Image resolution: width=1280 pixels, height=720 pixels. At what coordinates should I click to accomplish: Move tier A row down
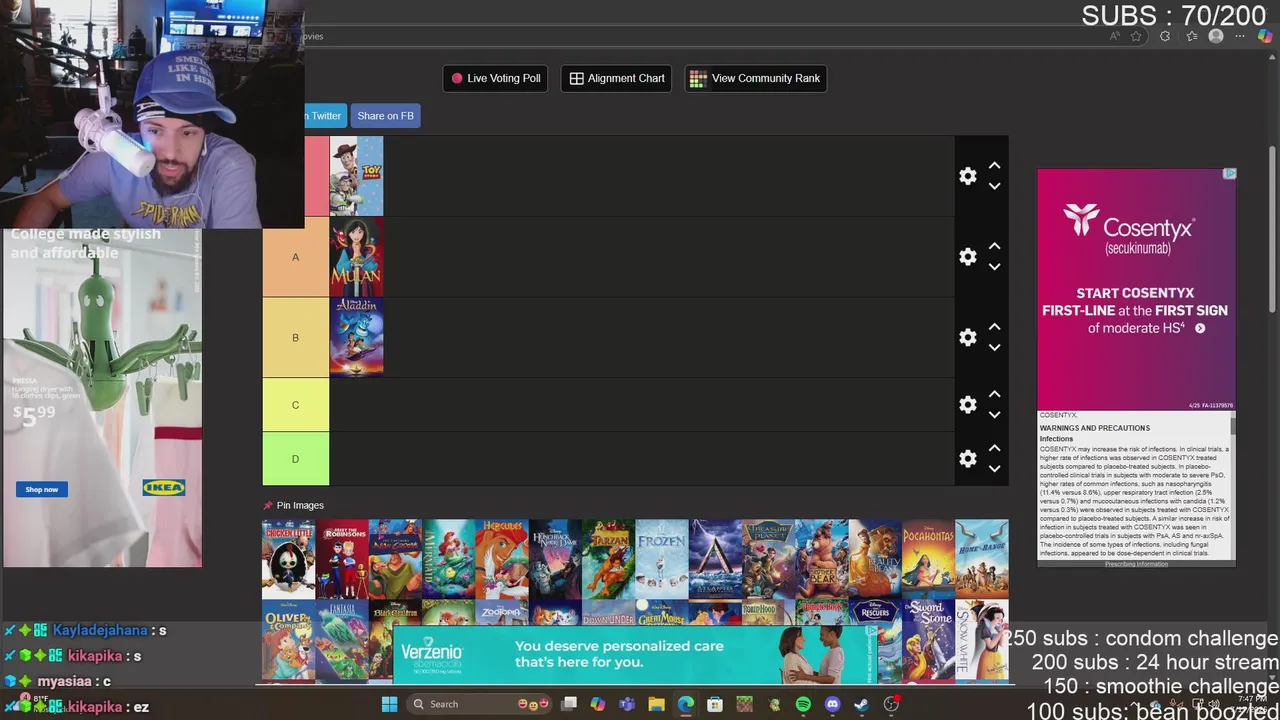click(994, 267)
